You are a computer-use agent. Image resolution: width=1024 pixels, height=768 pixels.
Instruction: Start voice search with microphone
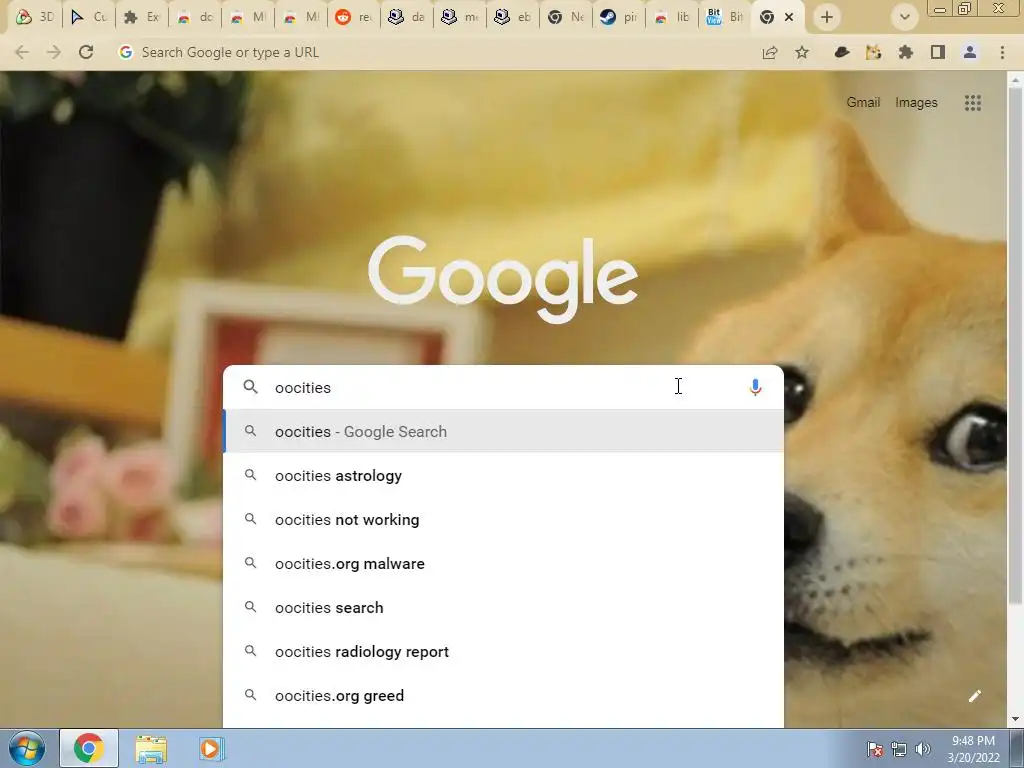[756, 387]
